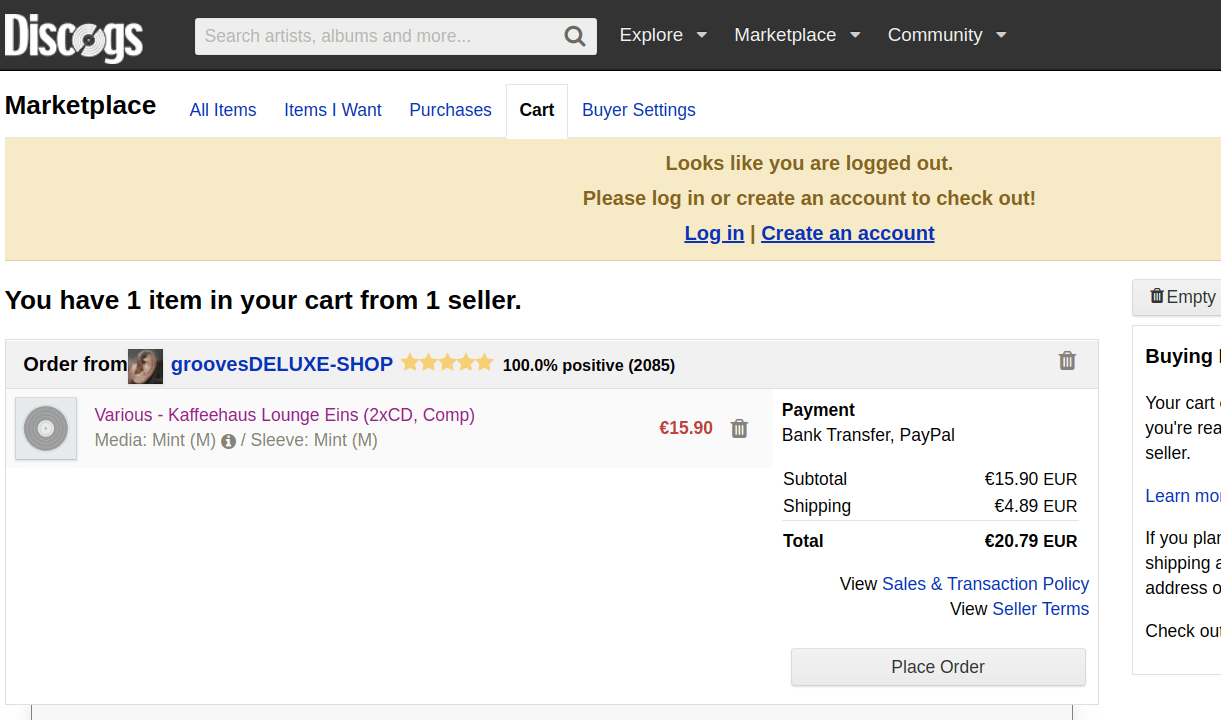Open the Buyer Settings tab

(x=638, y=110)
